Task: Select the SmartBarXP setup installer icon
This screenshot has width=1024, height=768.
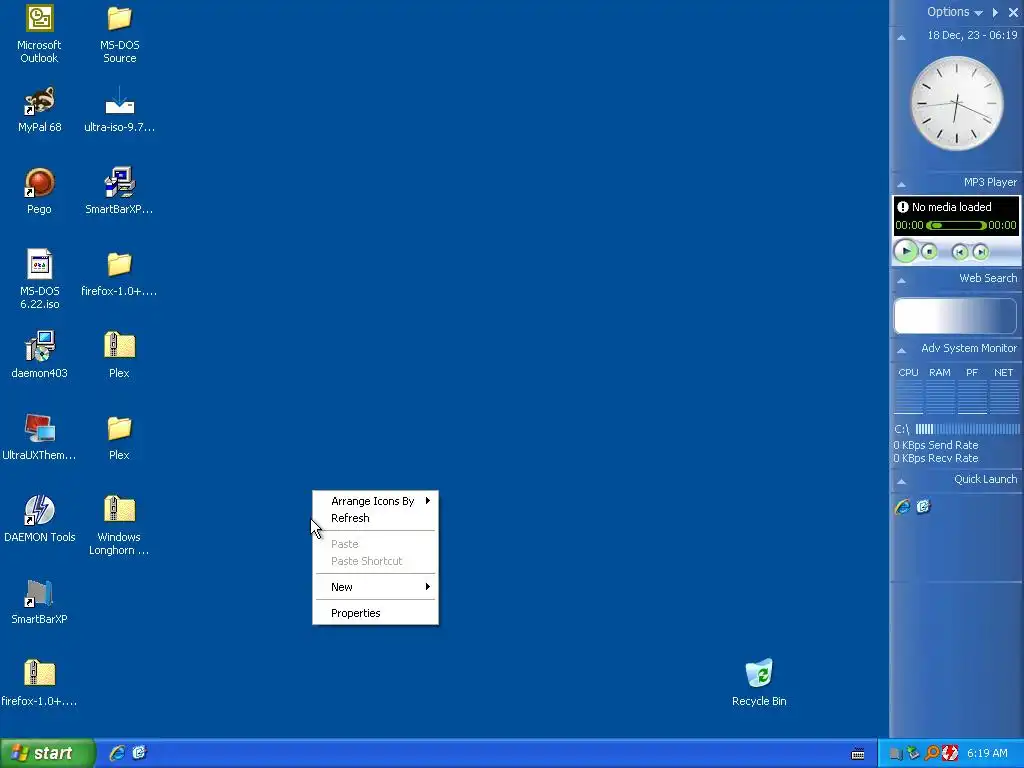Action: pos(120,182)
